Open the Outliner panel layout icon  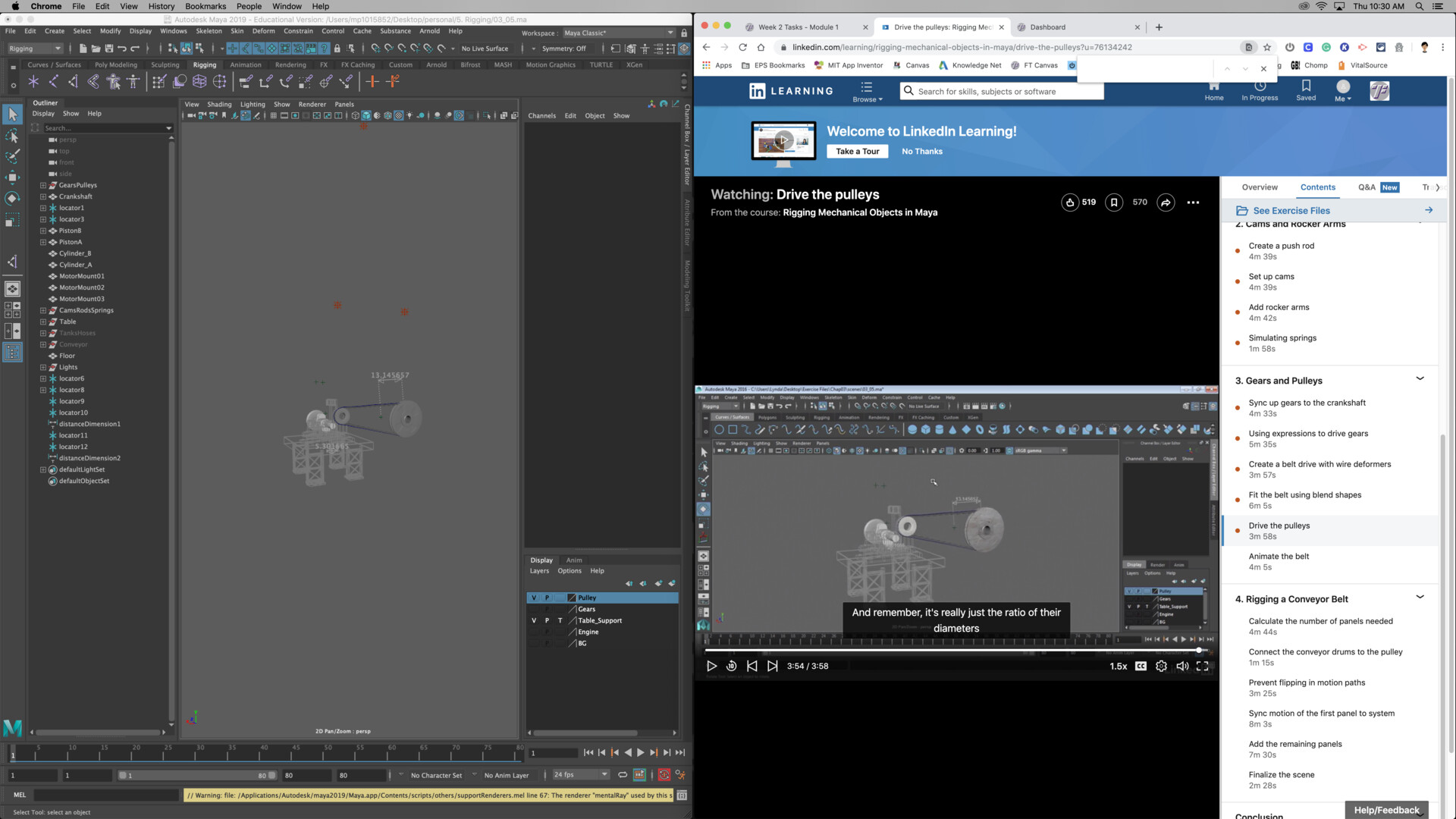[12, 353]
